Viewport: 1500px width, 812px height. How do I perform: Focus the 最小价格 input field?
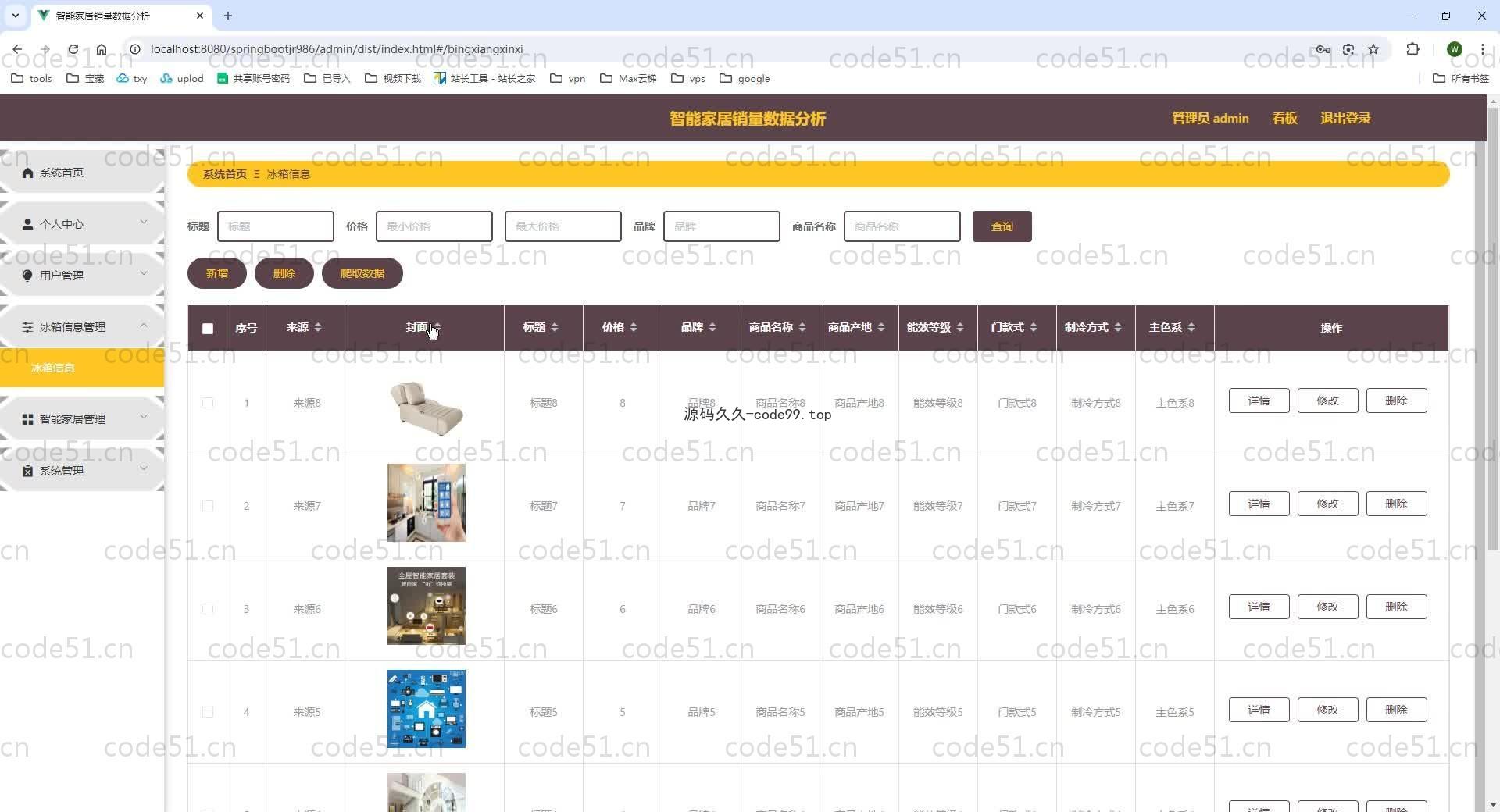[434, 226]
